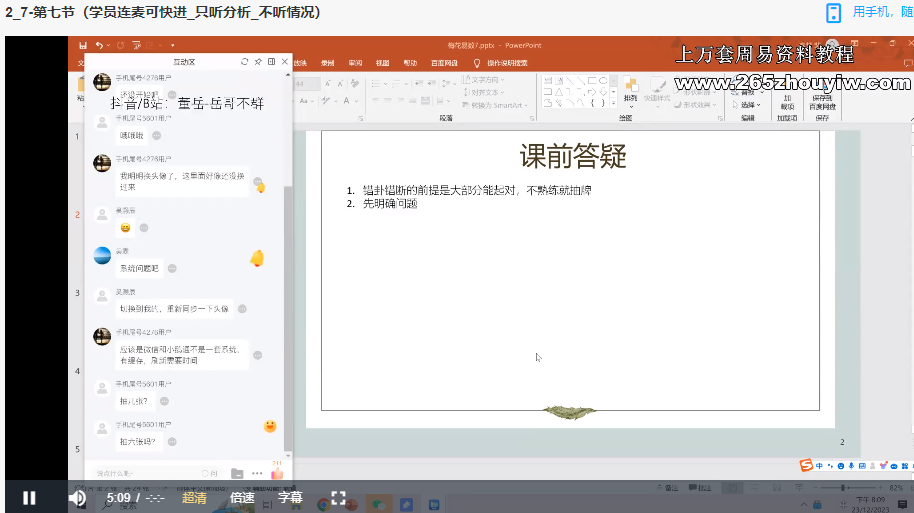Click the 拍六张吗? chat message
Viewport: 914px width, 513px height.
coord(138,441)
